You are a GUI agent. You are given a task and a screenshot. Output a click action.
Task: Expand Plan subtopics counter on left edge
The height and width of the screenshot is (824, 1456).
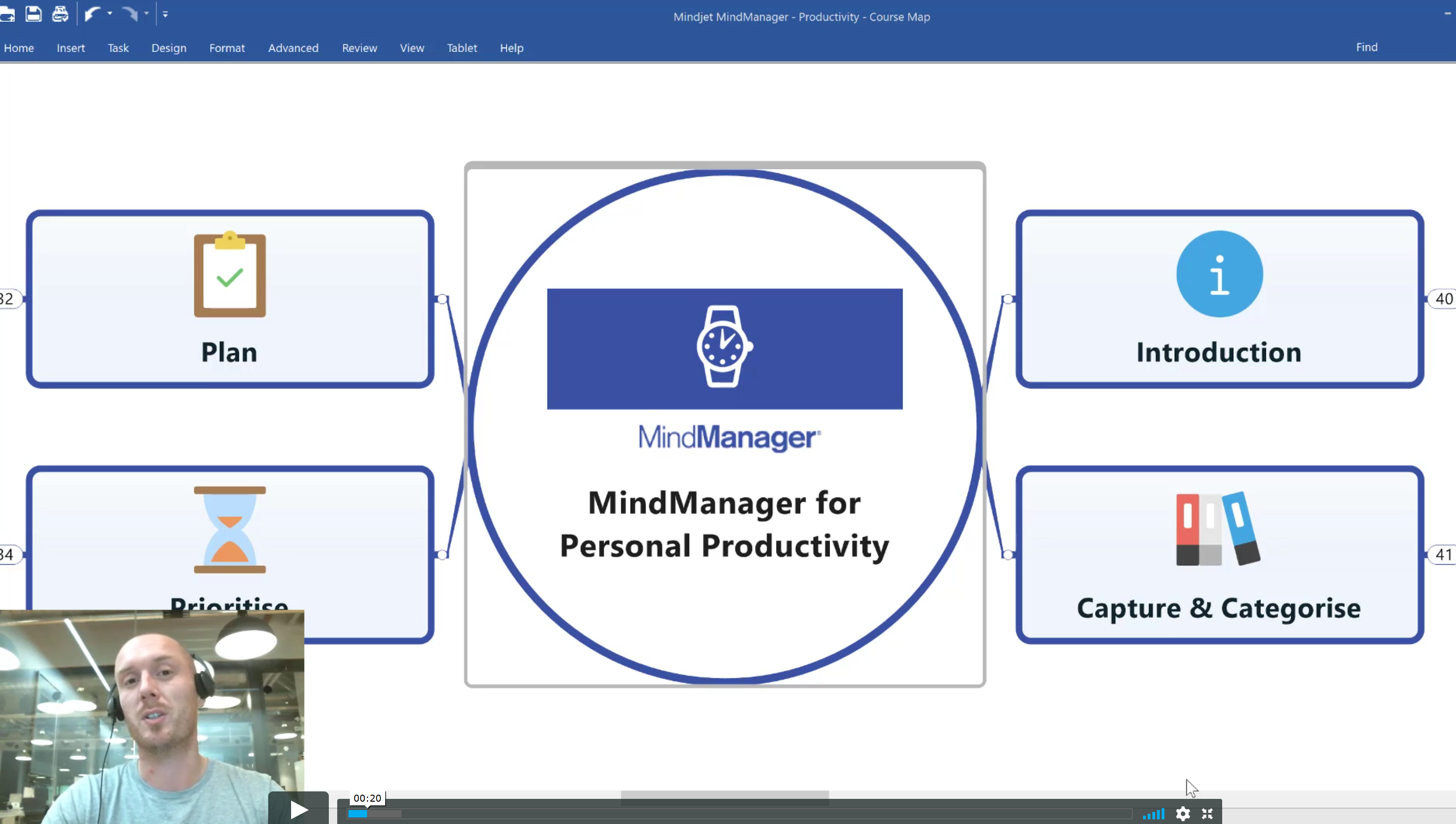(x=10, y=299)
